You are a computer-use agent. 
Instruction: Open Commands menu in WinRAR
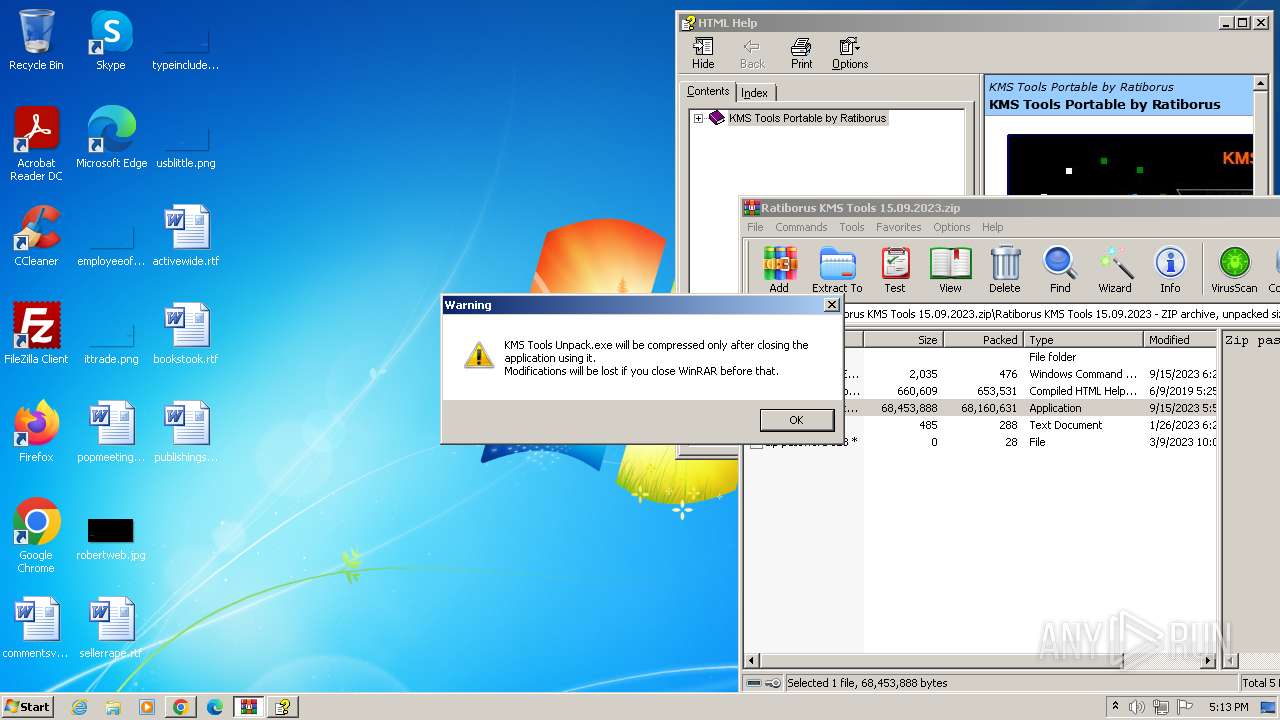[x=801, y=227]
